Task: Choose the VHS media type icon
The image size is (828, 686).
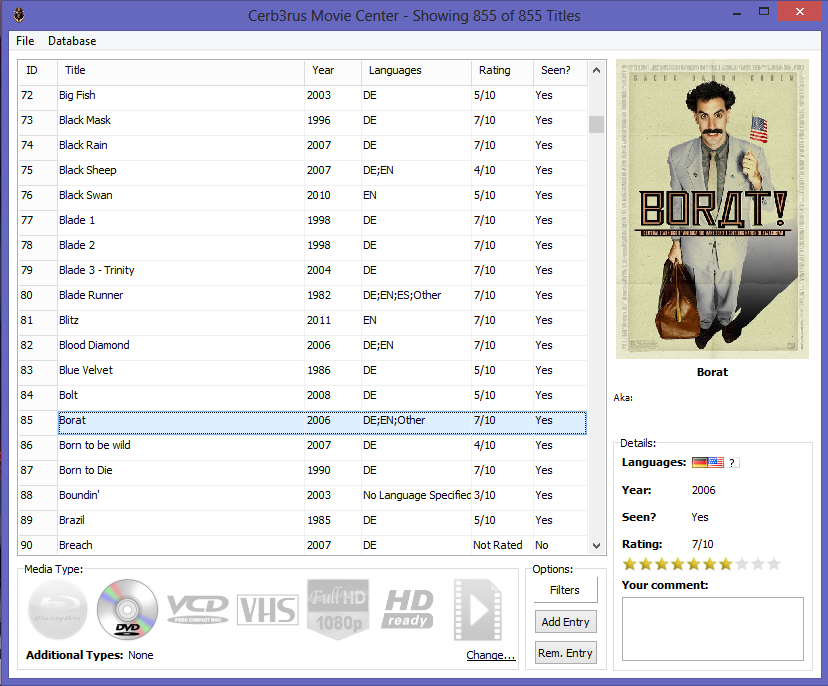Action: (x=267, y=608)
